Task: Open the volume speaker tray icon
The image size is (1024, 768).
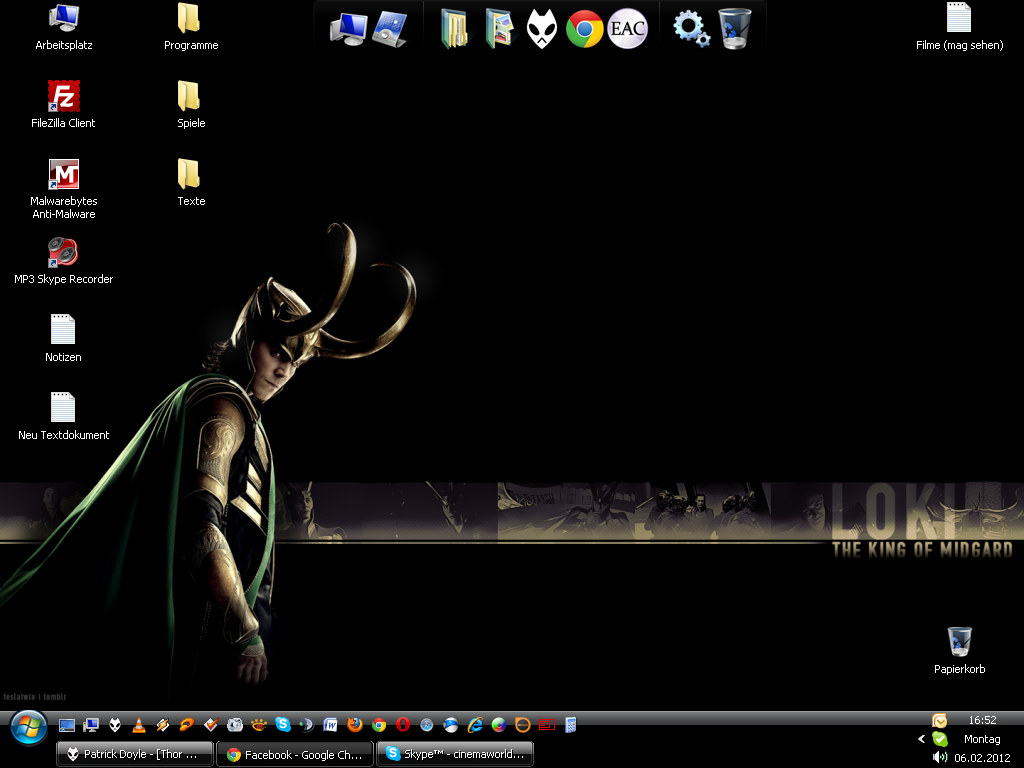Action: pyautogui.click(x=940, y=758)
